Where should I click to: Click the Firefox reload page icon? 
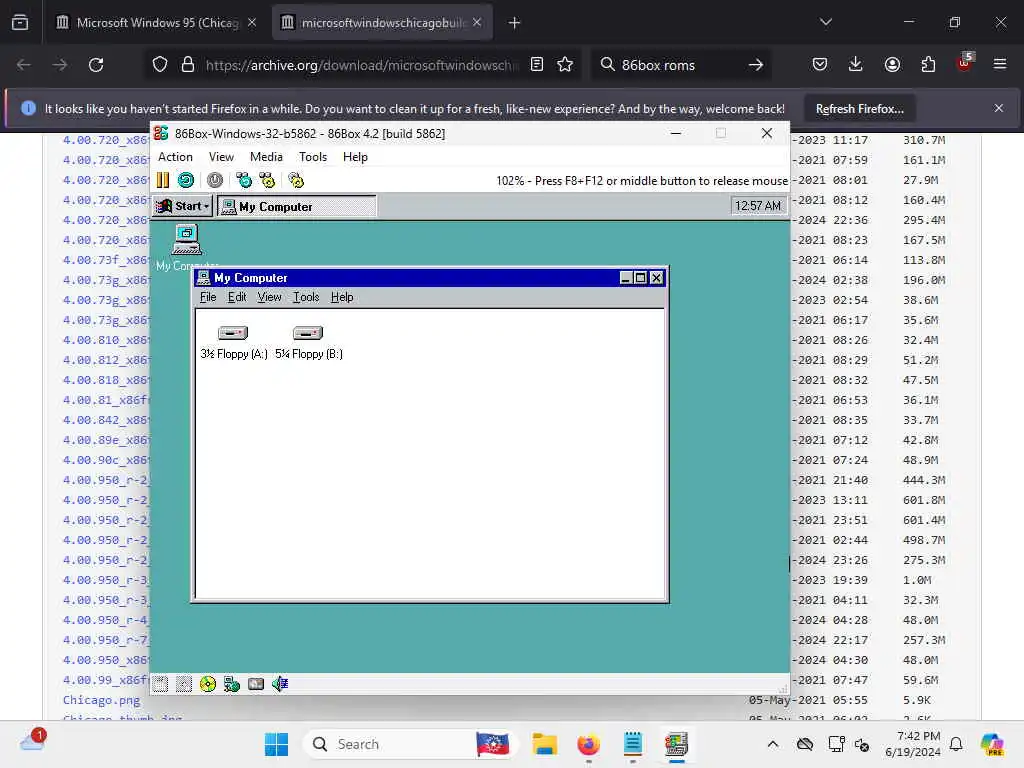point(96,65)
